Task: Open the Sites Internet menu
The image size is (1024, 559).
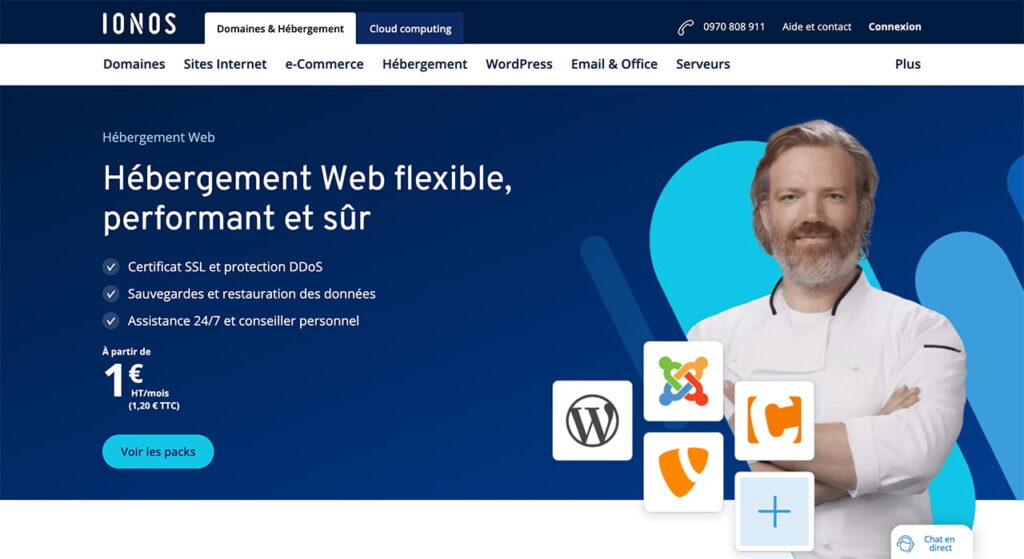Action: [225, 64]
